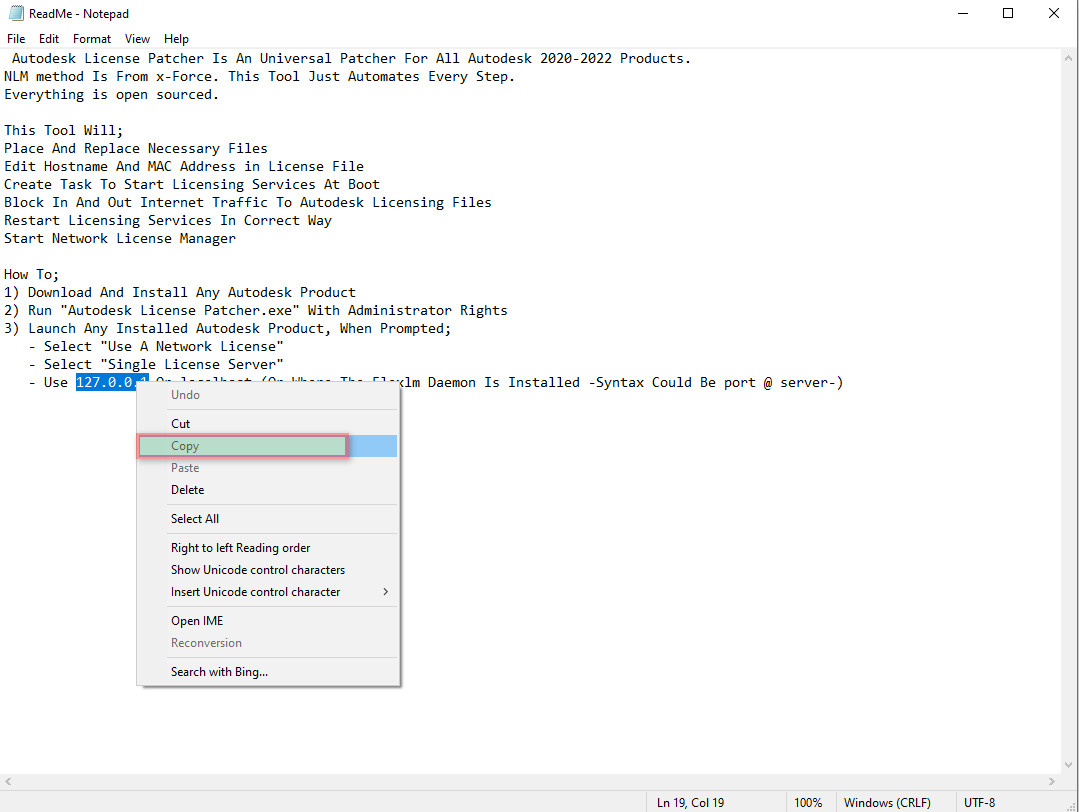
Task: Minimize the Notepad window
Action: coord(962,14)
